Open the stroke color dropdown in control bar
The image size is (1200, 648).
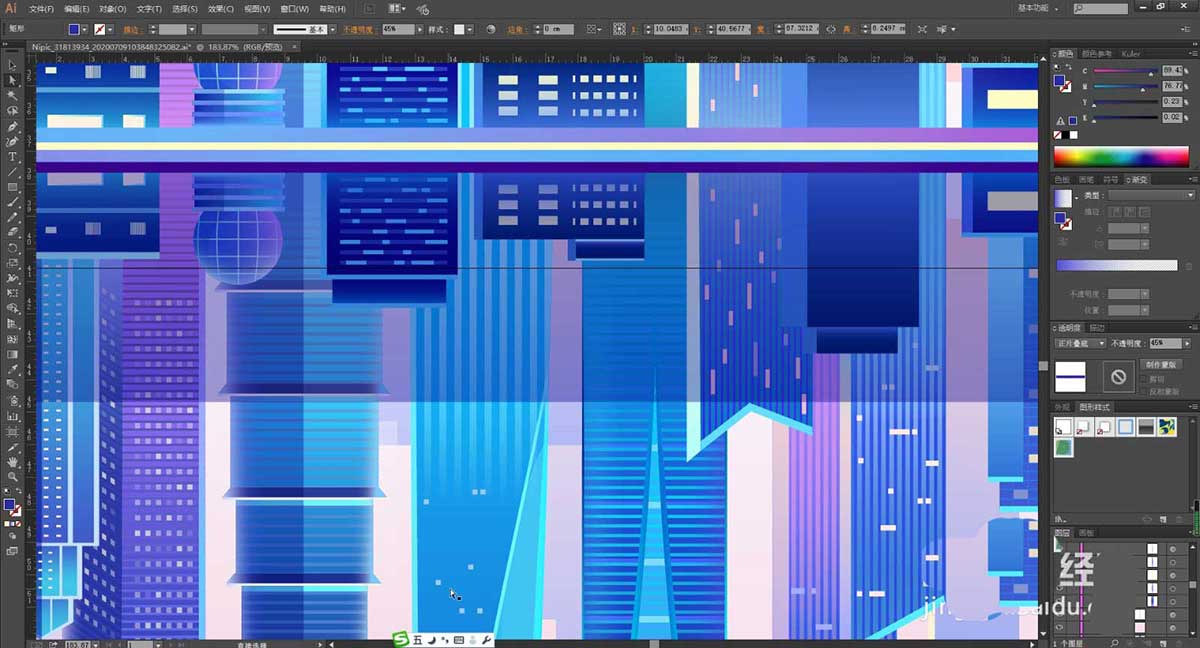click(110, 29)
